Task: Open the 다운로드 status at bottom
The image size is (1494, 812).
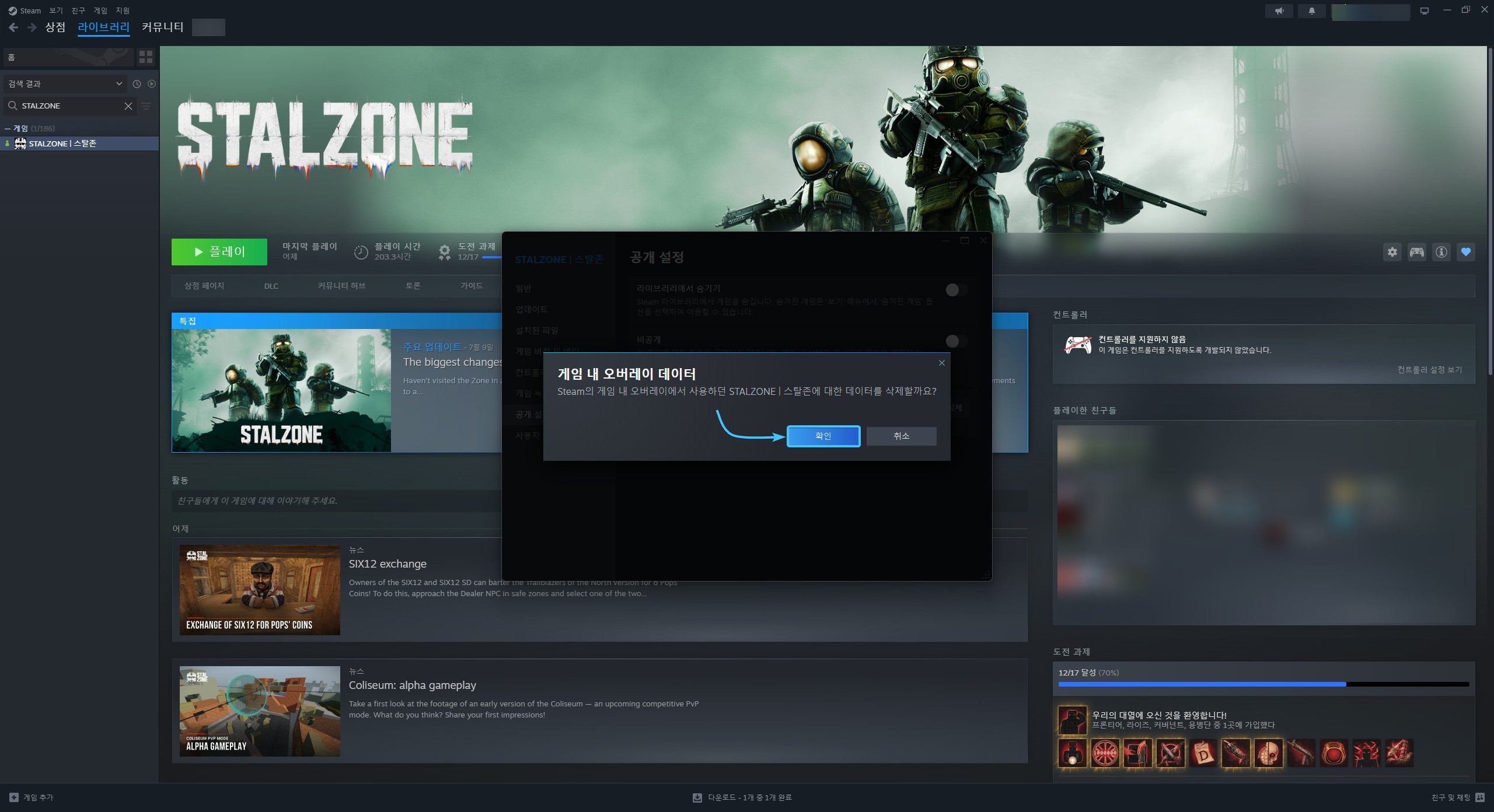Action: 742,797
